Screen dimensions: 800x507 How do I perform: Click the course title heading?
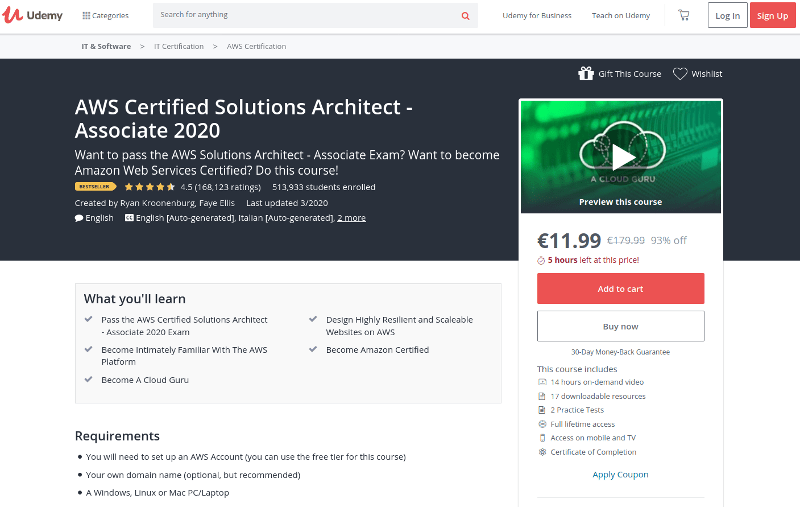click(244, 119)
